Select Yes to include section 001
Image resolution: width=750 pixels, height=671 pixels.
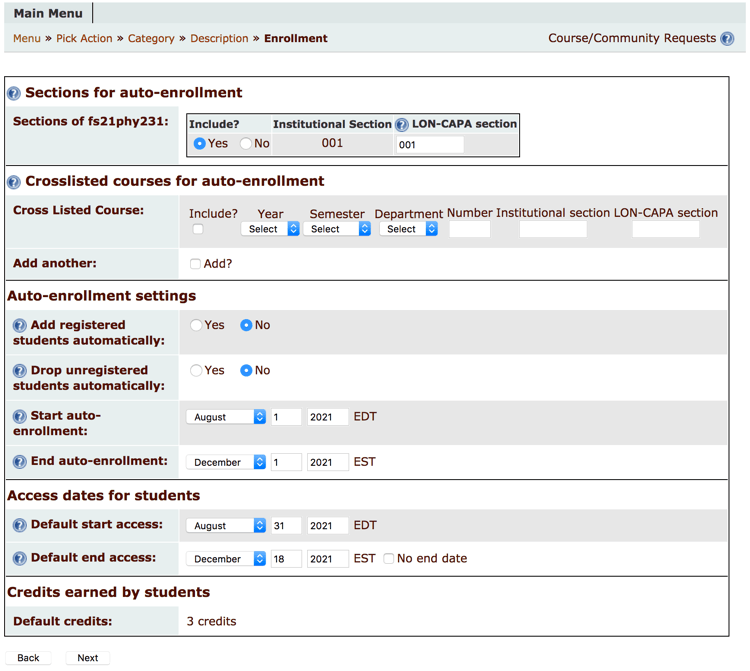coord(199,143)
